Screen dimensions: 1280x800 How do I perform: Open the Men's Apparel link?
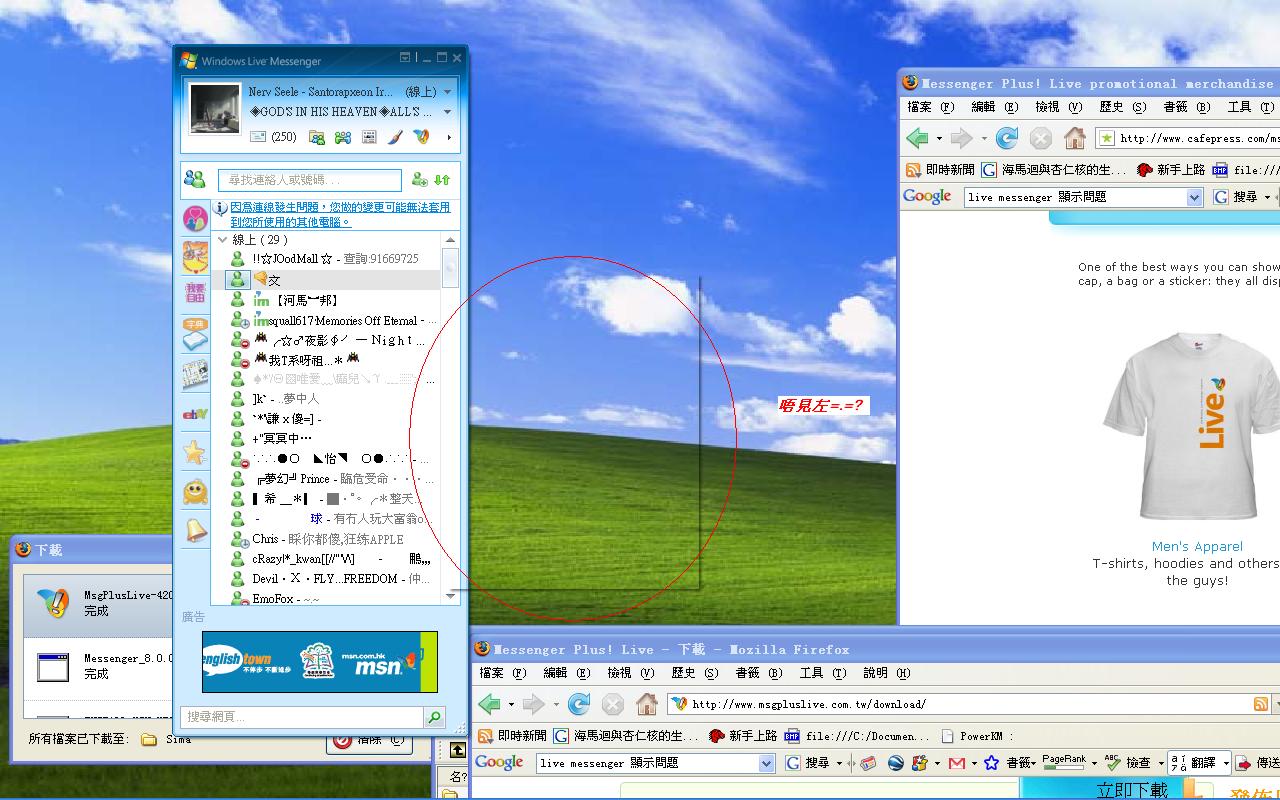pos(1197,546)
